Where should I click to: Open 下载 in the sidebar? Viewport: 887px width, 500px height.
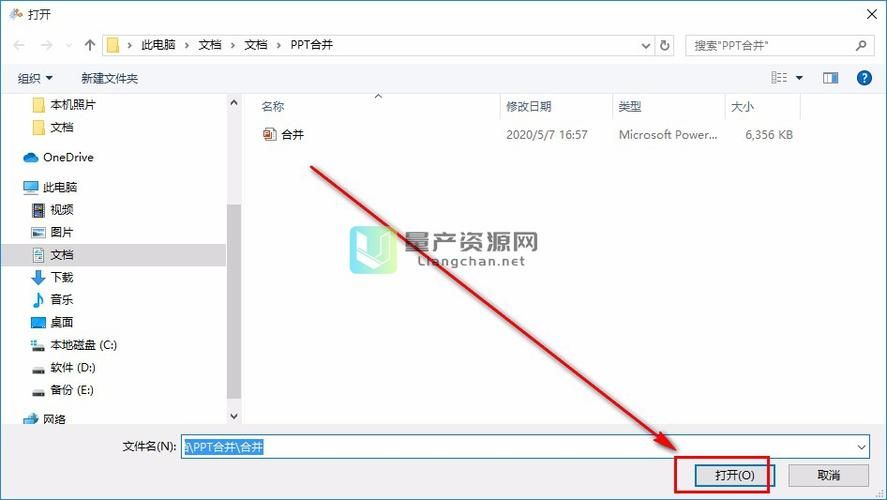pyautogui.click(x=52, y=277)
